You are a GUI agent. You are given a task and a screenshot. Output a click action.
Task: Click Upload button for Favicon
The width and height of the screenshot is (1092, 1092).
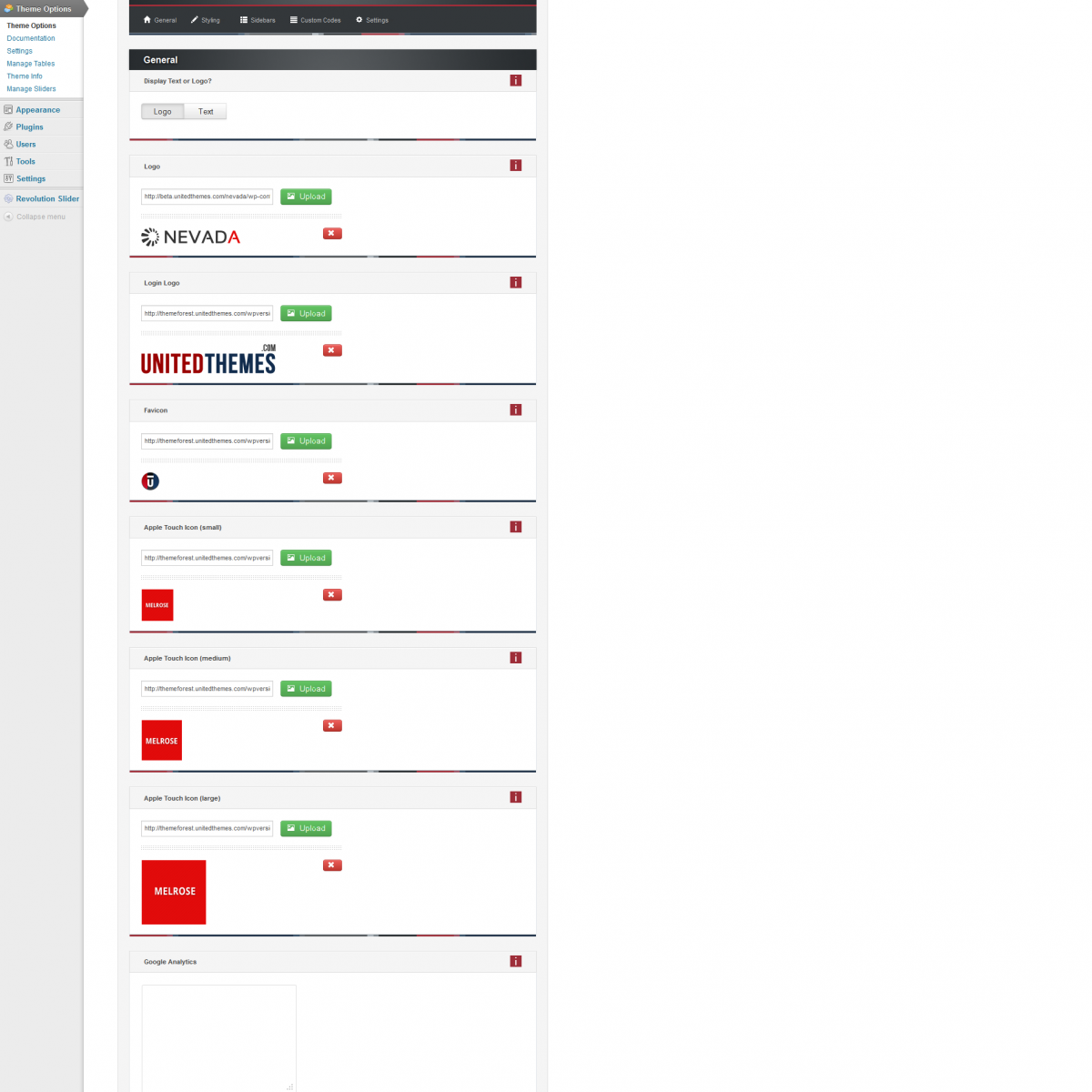tap(306, 441)
